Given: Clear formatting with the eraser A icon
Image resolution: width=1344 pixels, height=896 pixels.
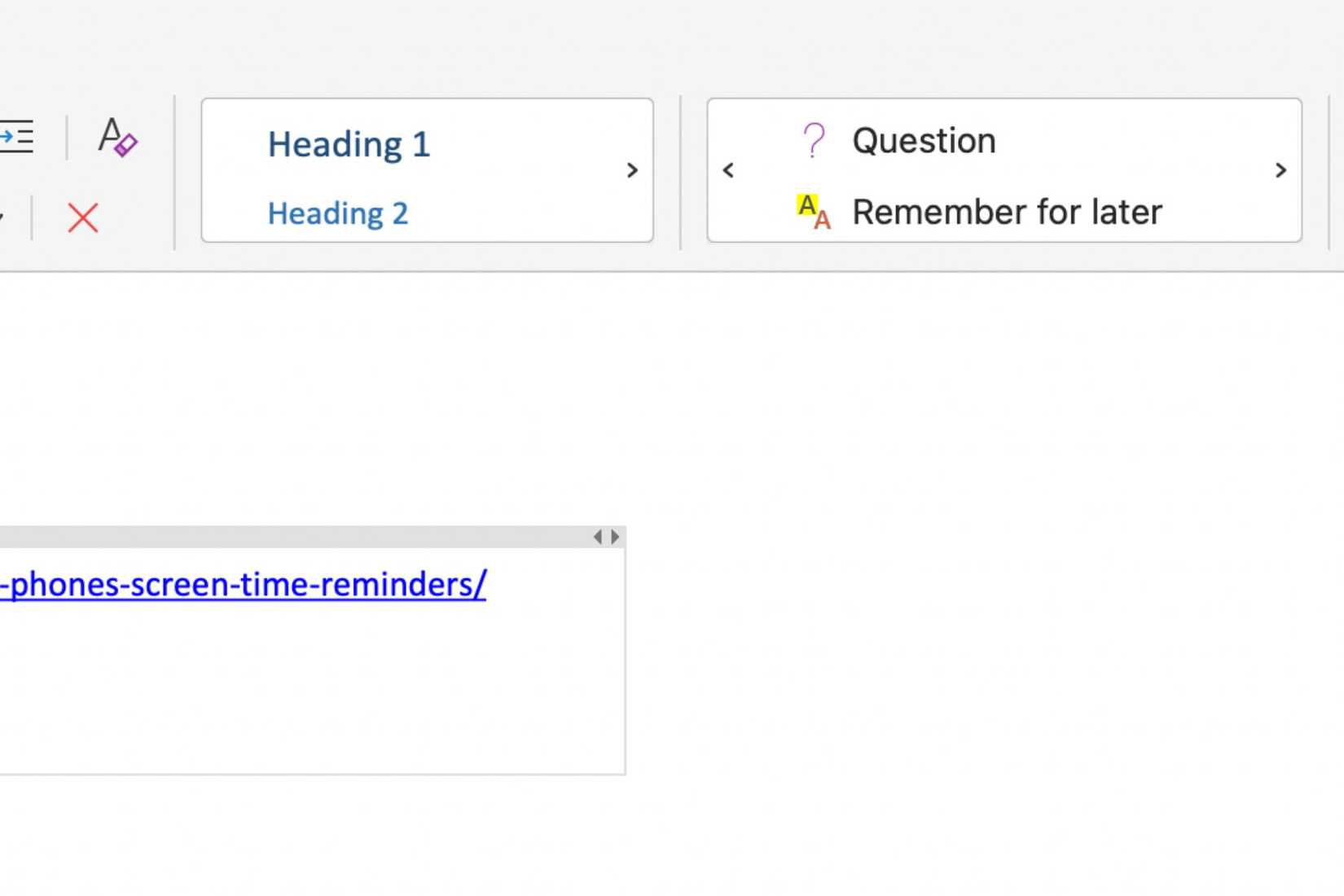Looking at the screenshot, I should [117, 137].
